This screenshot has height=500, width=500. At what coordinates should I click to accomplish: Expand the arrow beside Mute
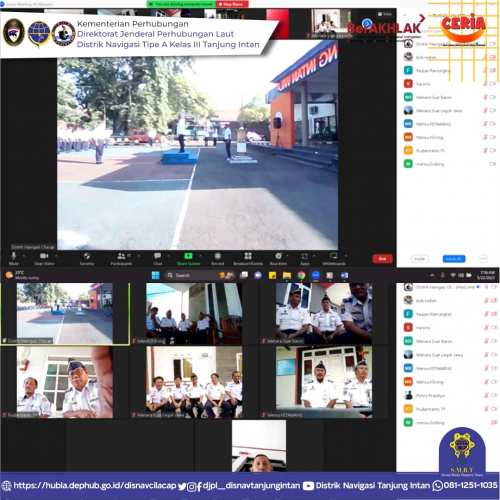pyautogui.click(x=24, y=256)
